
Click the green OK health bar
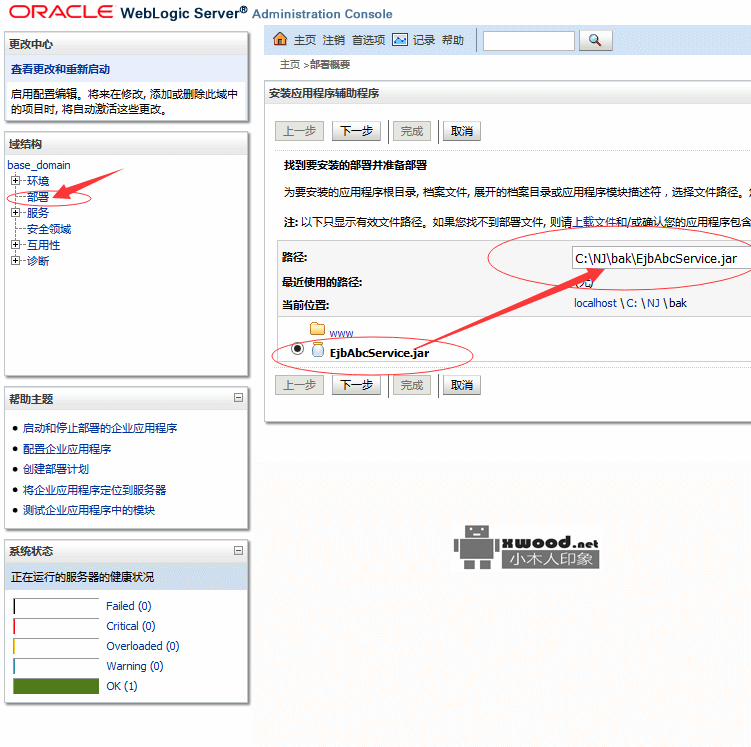56,686
